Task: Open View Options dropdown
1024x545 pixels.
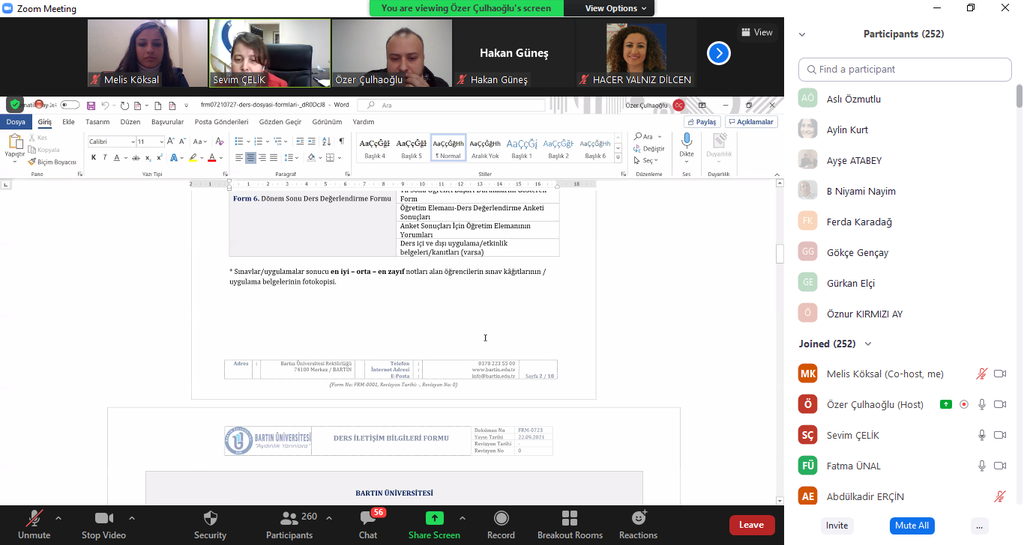Action: [615, 8]
